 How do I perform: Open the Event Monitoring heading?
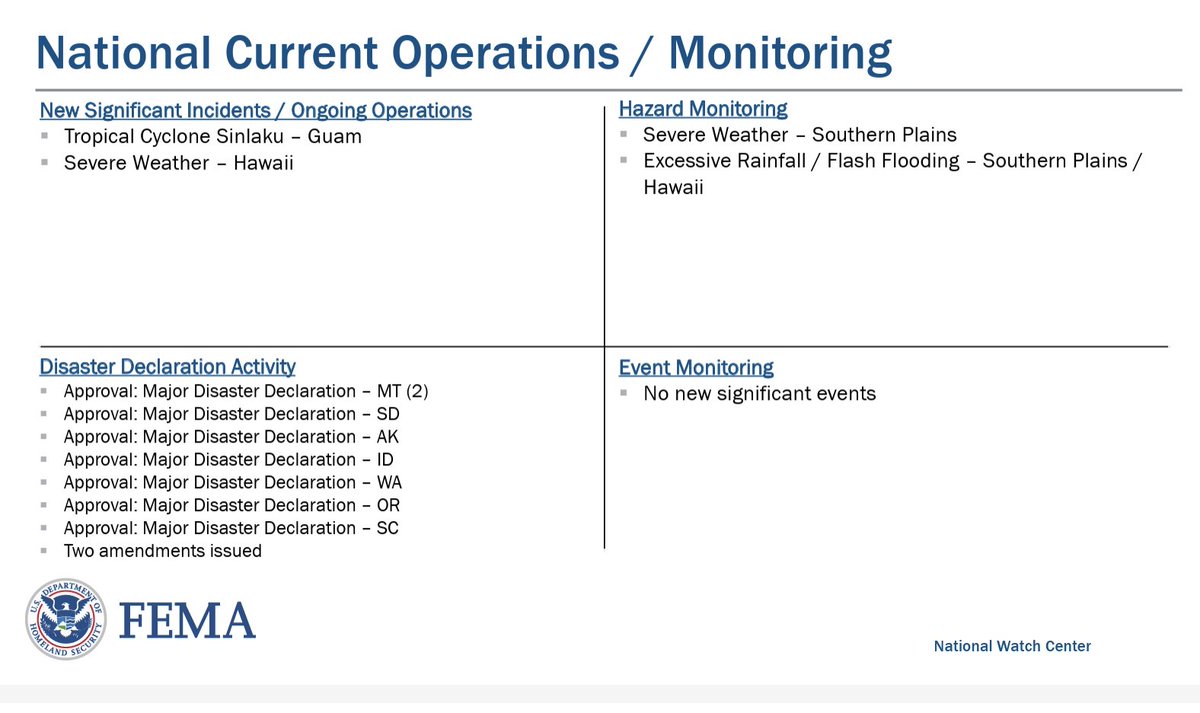696,368
